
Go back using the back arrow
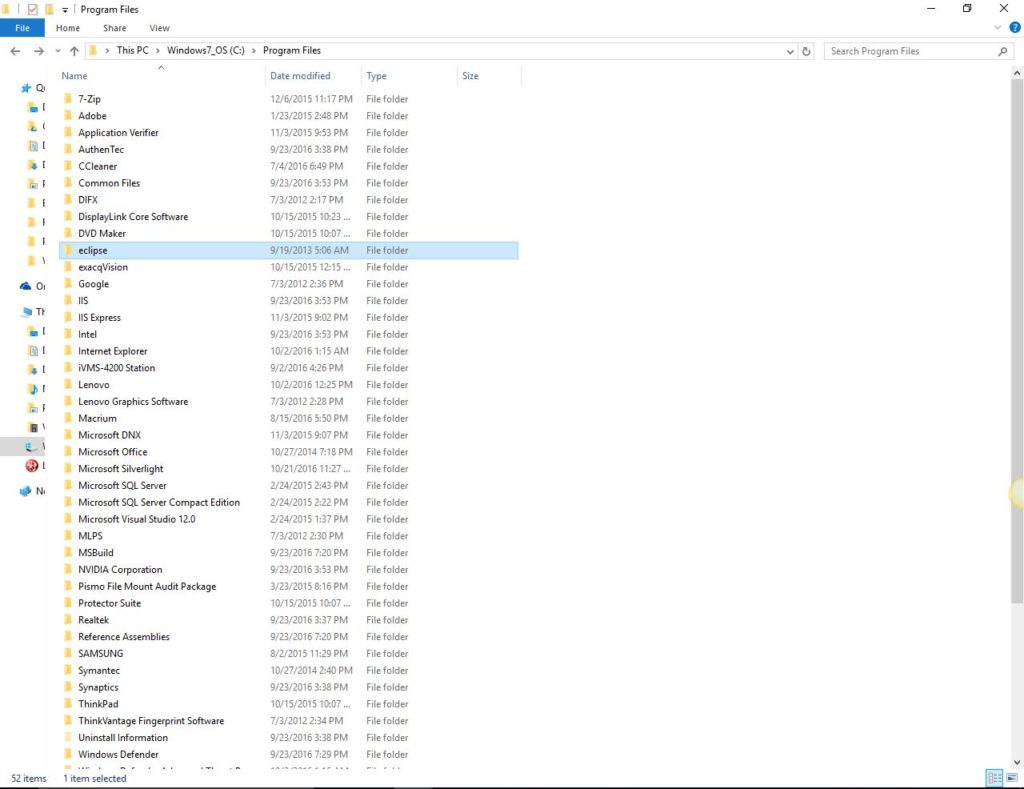(14, 50)
